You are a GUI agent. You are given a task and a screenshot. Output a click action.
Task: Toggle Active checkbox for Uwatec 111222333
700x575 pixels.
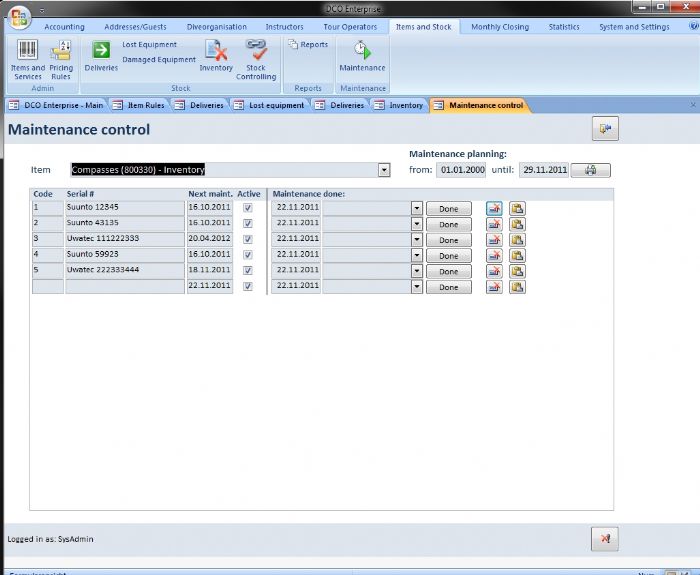[x=248, y=239]
